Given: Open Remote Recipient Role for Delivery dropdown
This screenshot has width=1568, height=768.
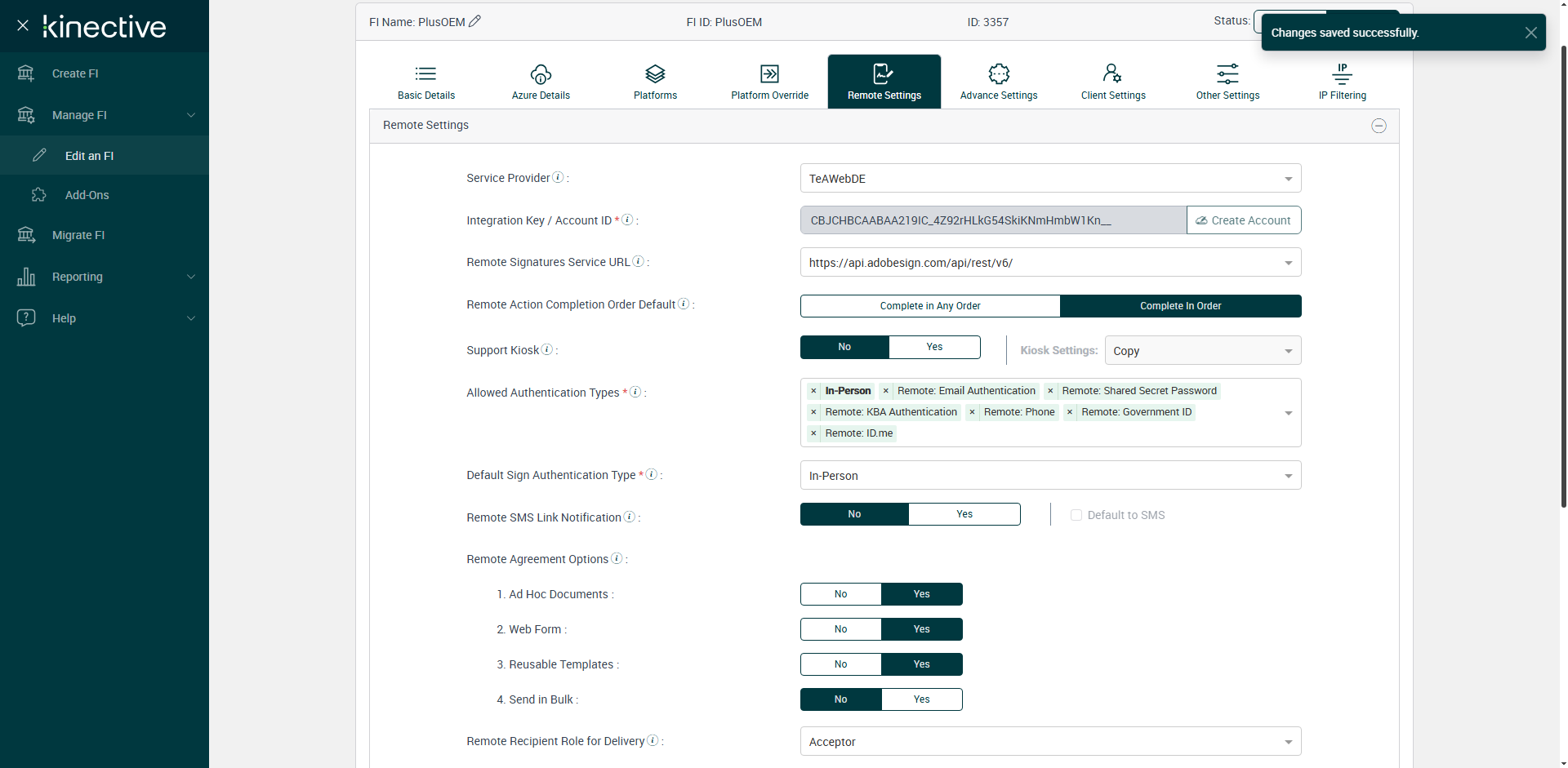Looking at the screenshot, I should (x=1050, y=742).
